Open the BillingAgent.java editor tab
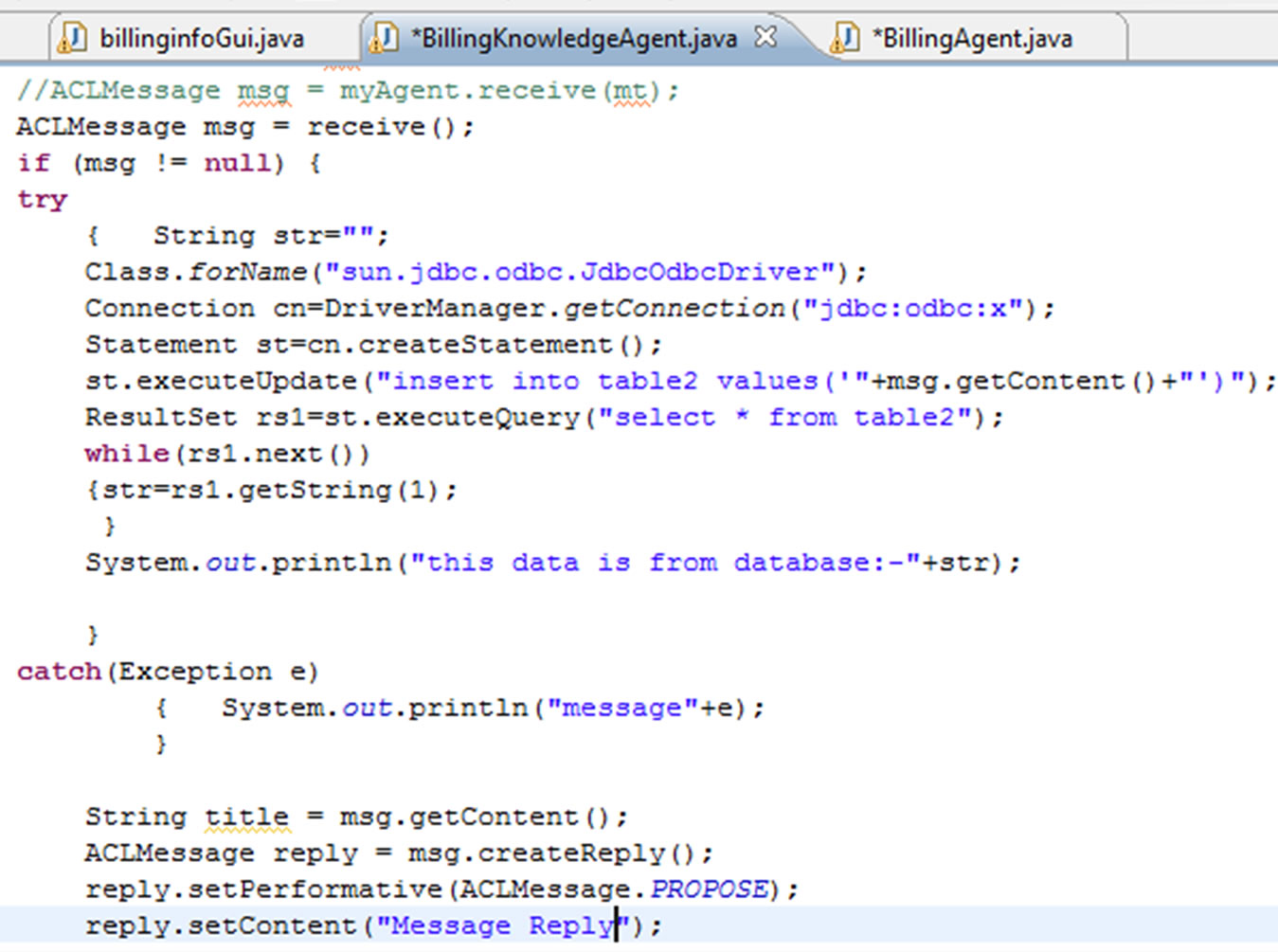Viewport: 1278px width, 952px height. pos(972,39)
